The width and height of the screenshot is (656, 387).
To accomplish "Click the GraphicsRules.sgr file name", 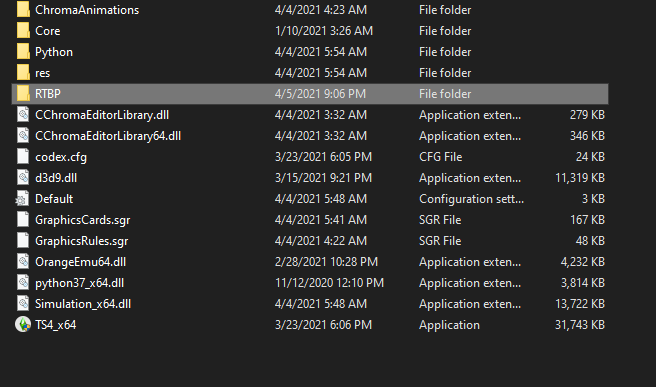I will (x=82, y=241).
